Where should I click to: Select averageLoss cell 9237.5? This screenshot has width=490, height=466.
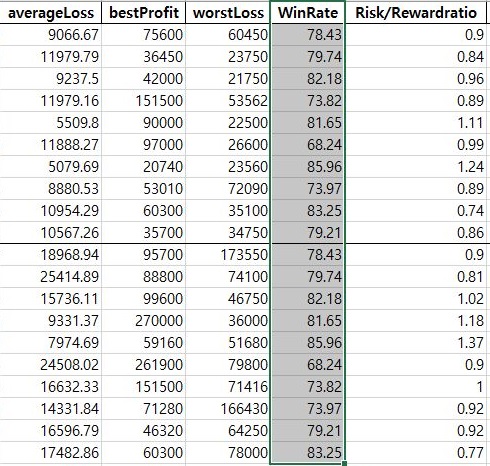[x=51, y=79]
